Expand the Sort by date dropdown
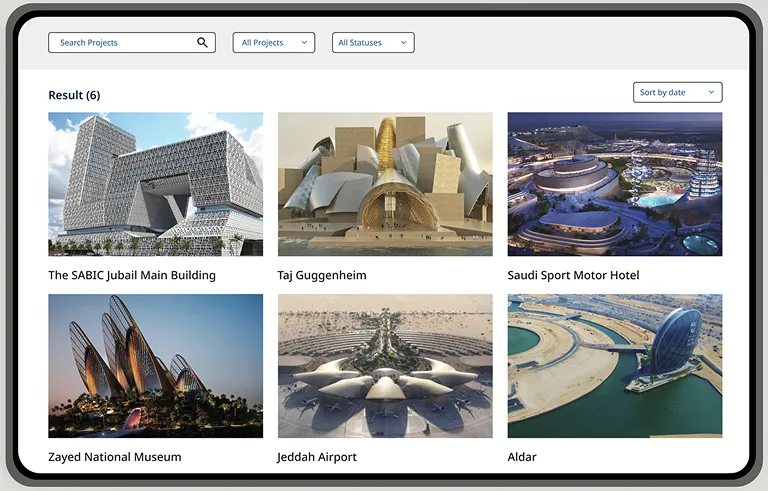This screenshot has height=491, width=768. point(677,92)
